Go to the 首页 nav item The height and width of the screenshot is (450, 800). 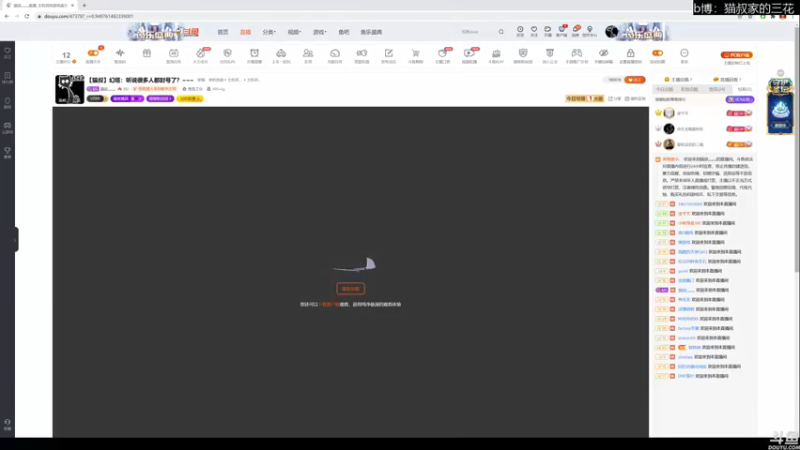click(223, 32)
